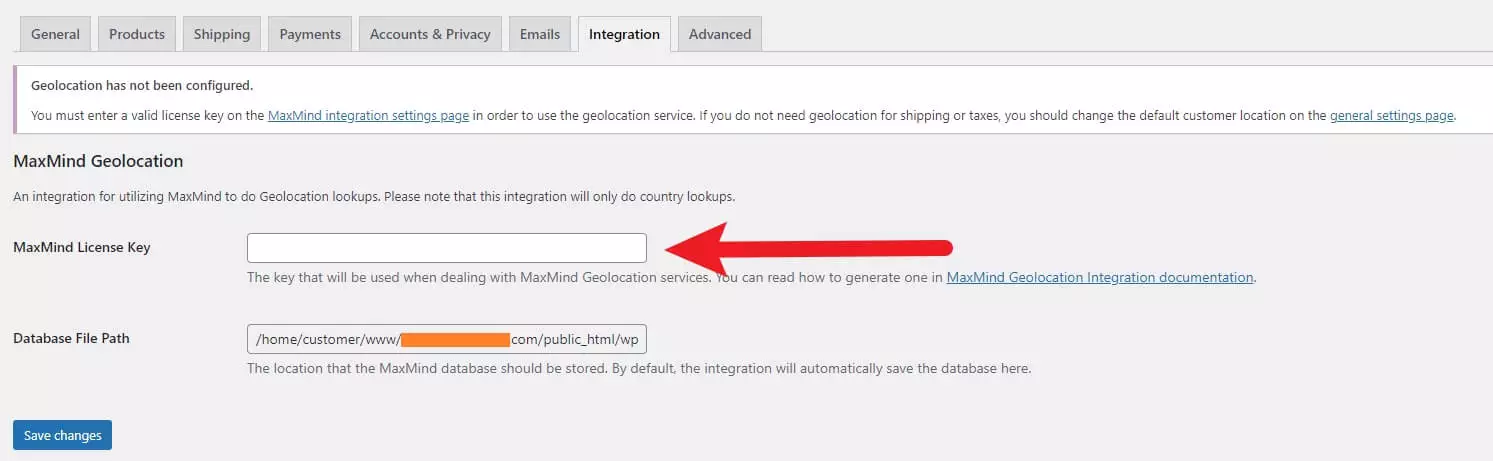Select the MaxMind Geolocation heading
Image resolution: width=1493 pixels, height=461 pixels.
[98, 161]
